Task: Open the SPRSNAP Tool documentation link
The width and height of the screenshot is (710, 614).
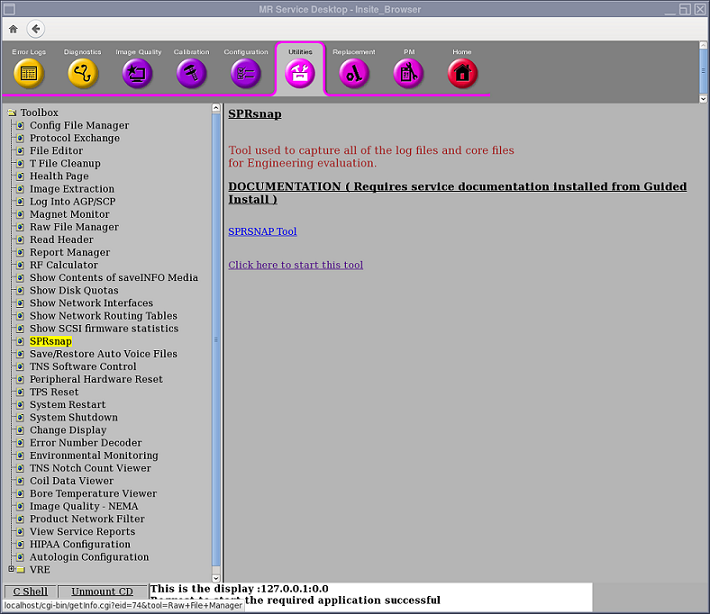Action: [262, 232]
